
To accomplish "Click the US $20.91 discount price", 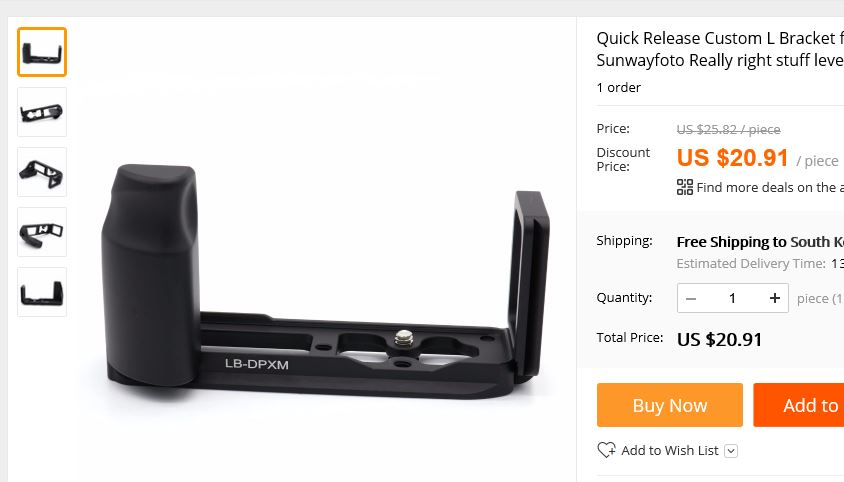I will click(x=733, y=158).
